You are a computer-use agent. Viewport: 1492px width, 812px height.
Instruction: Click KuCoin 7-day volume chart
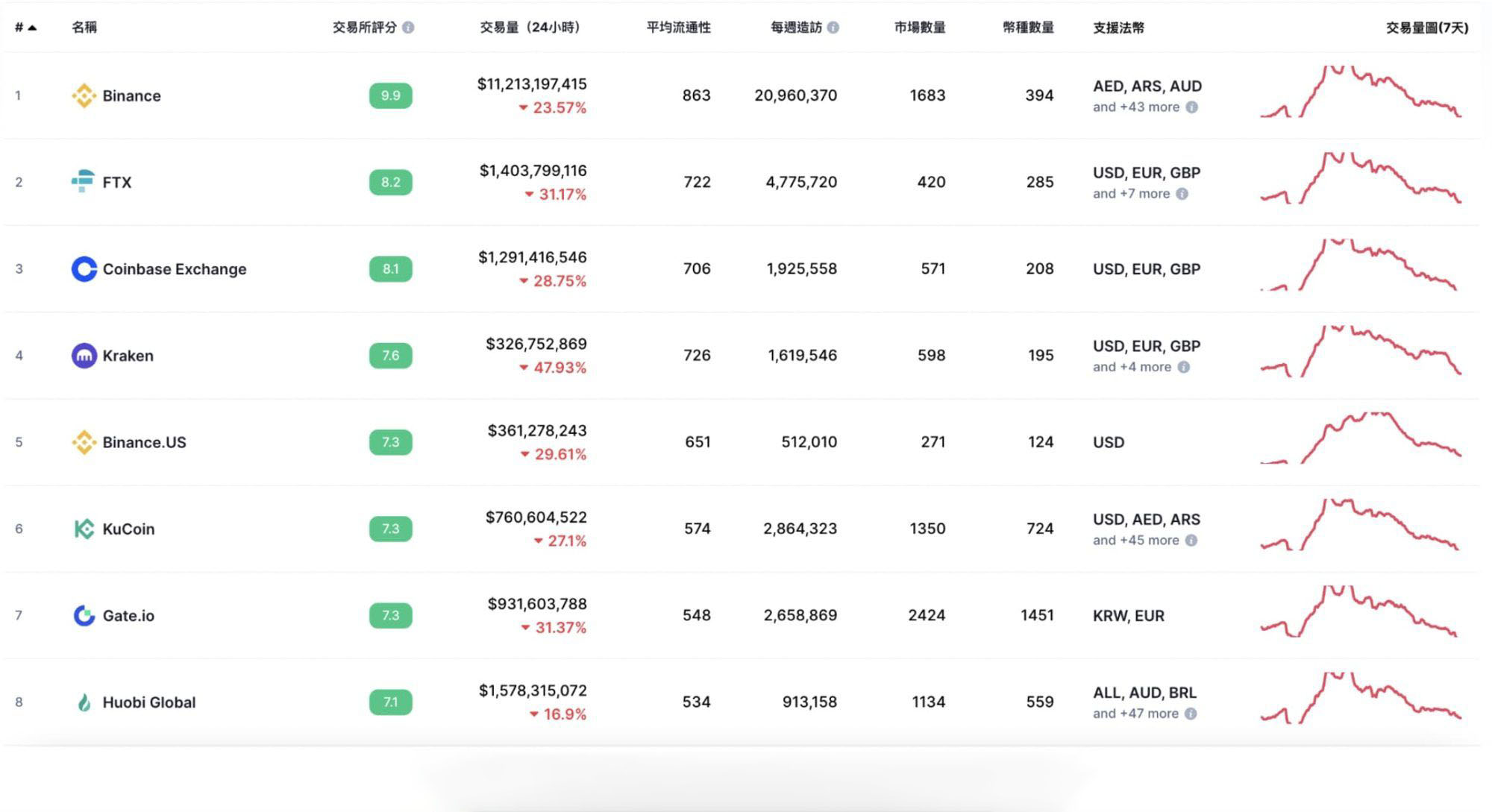click(1361, 525)
